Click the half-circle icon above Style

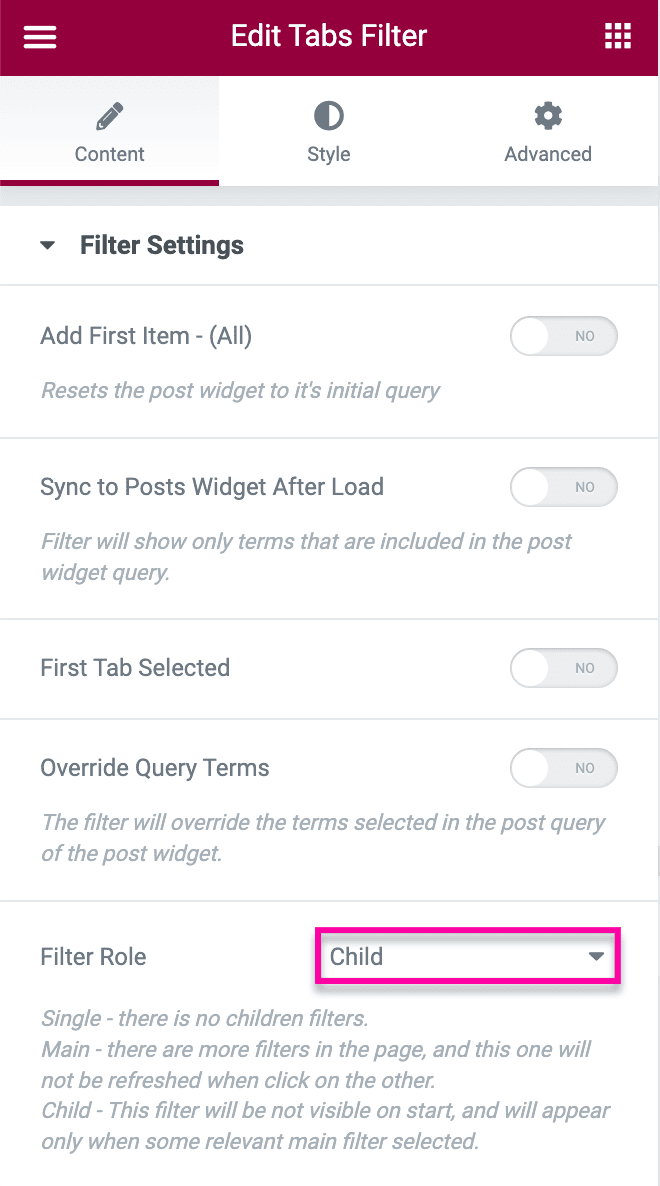coord(328,116)
